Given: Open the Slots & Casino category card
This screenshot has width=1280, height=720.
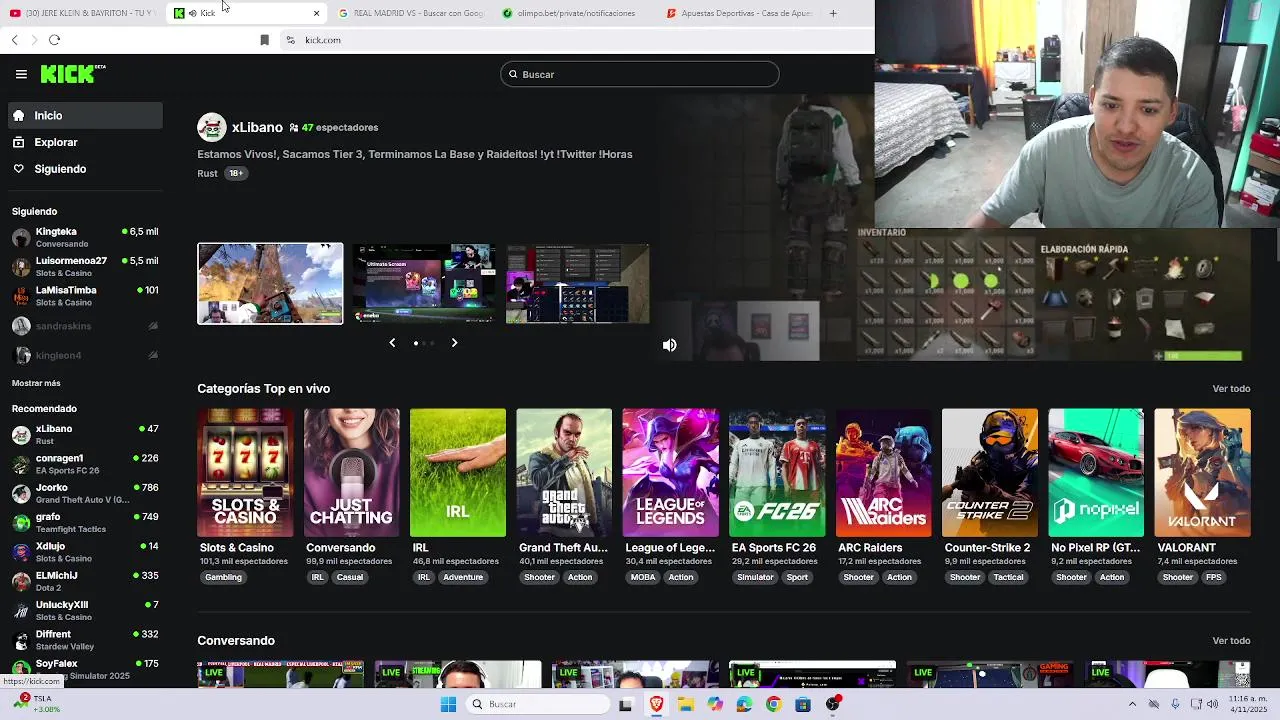Looking at the screenshot, I should (x=245, y=472).
